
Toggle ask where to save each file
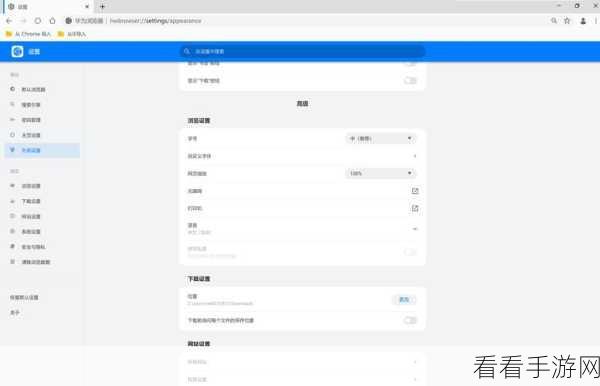410,320
